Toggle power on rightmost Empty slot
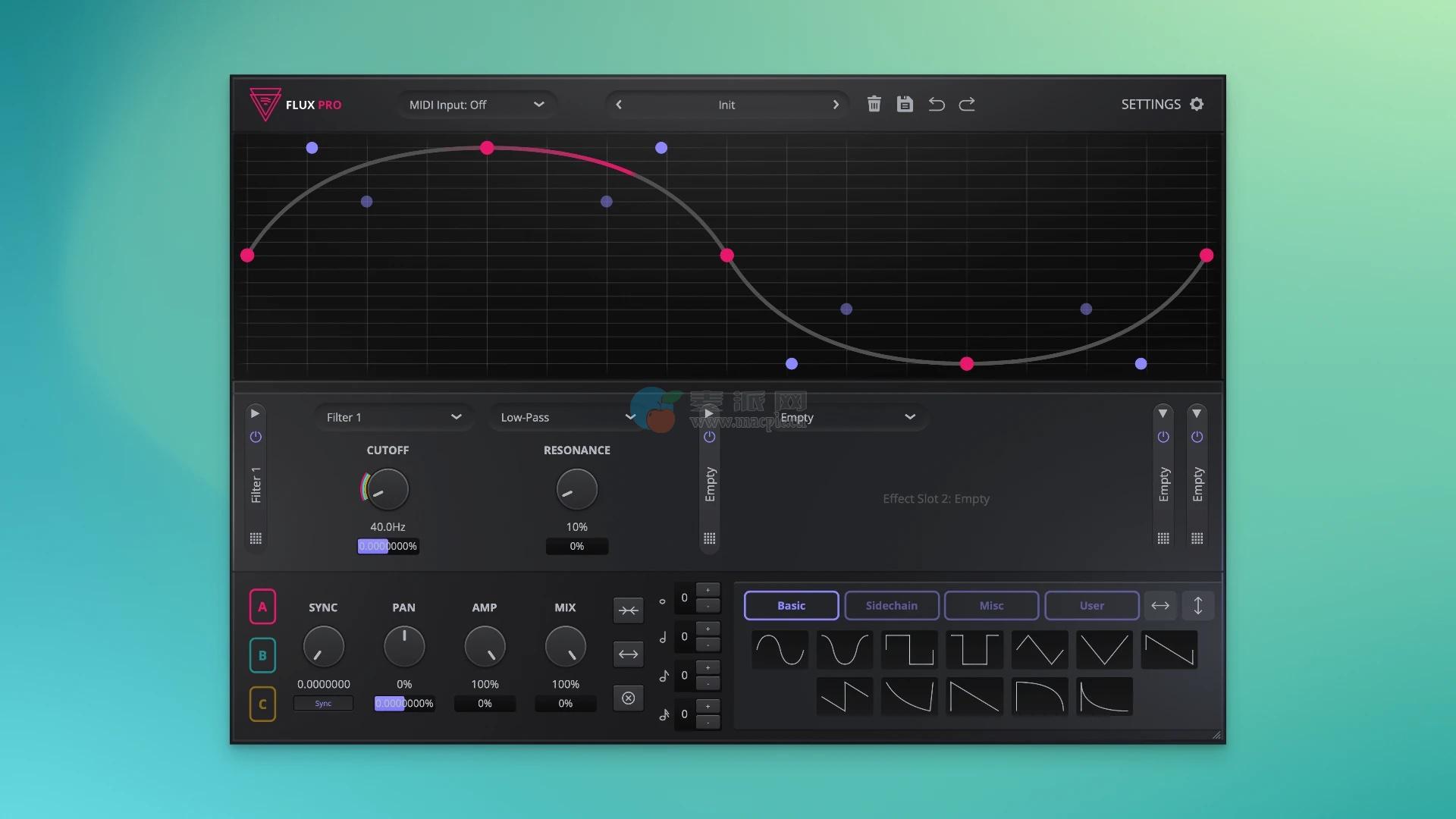Image resolution: width=1456 pixels, height=819 pixels. coord(1197,437)
